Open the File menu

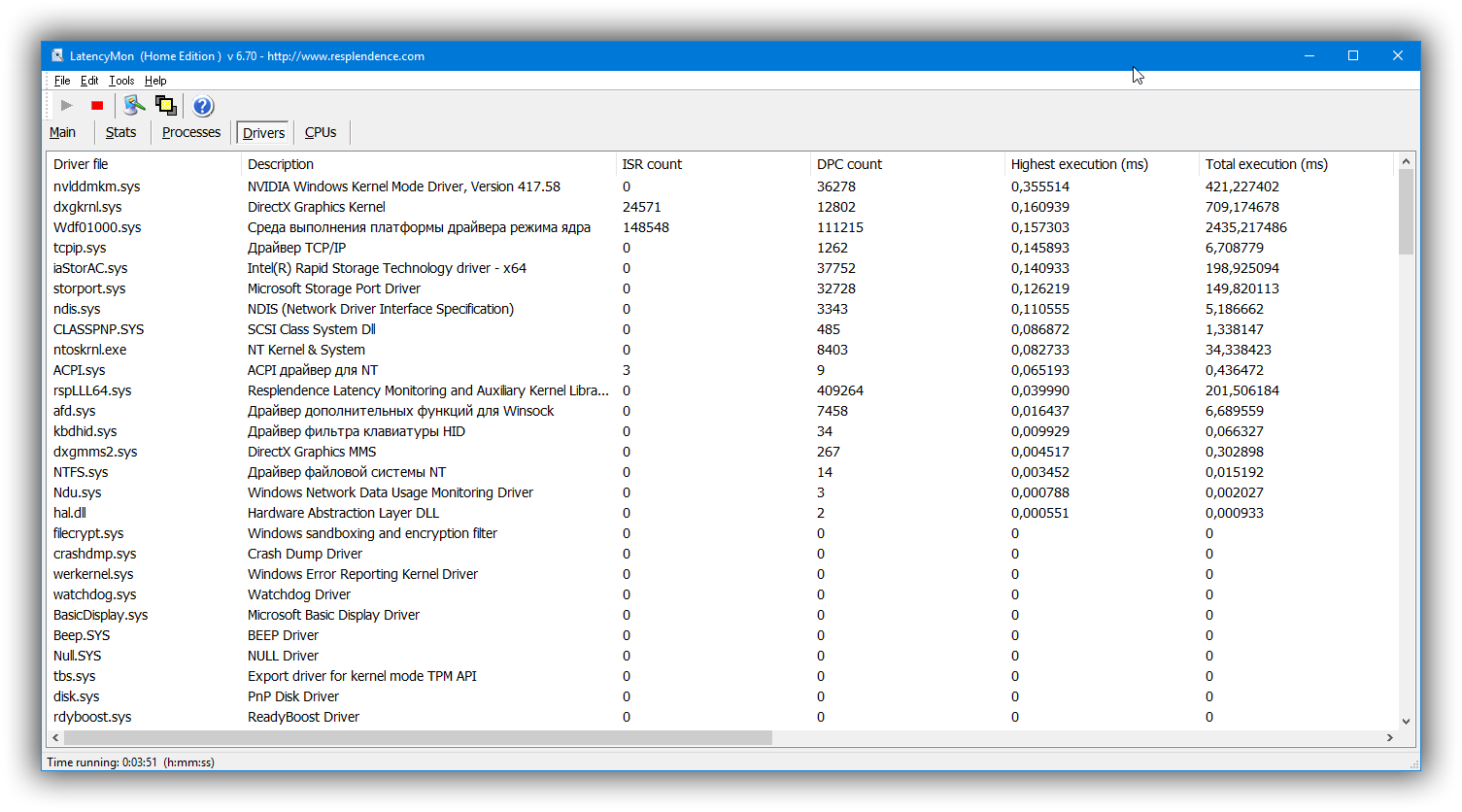tap(62, 81)
